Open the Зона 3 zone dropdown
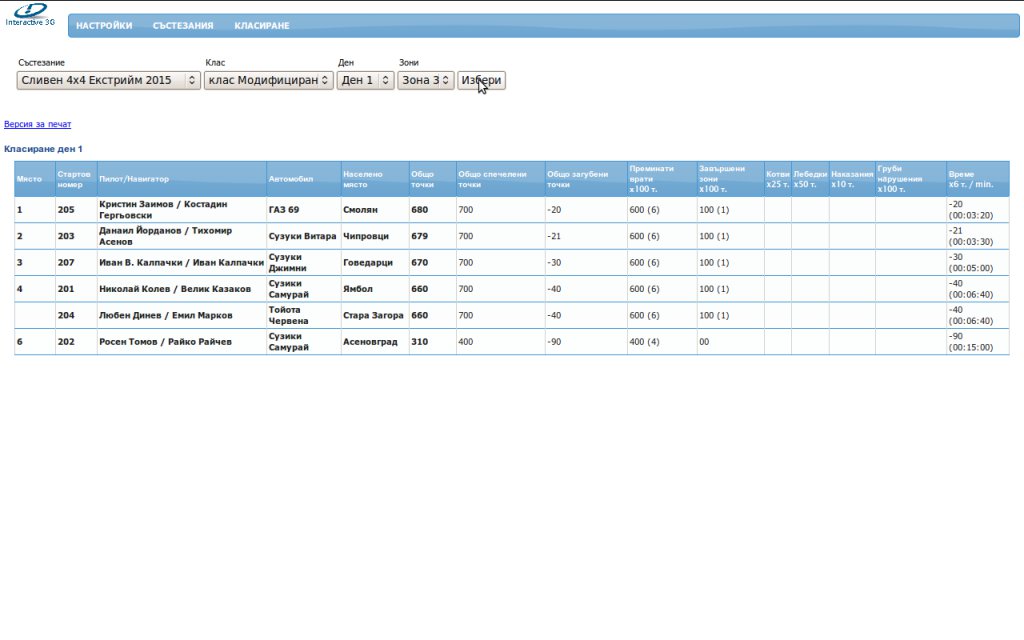Image resolution: width=1024 pixels, height=640 pixels. [425, 80]
